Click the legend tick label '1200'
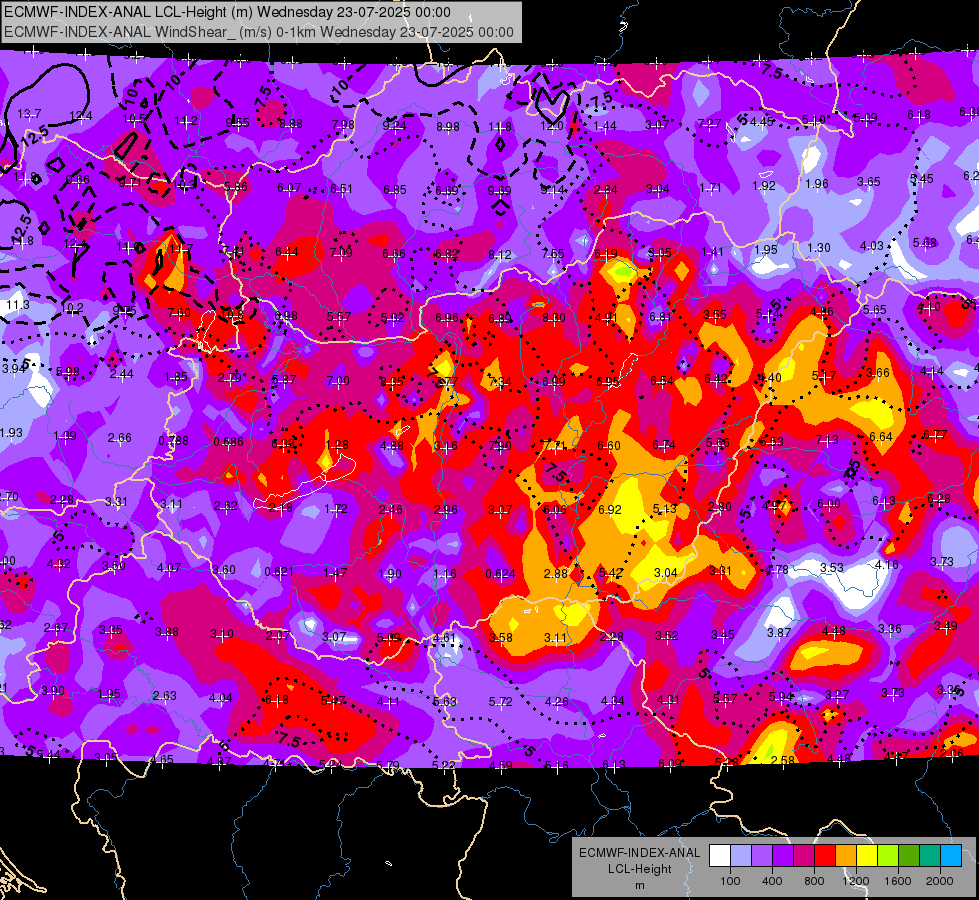Screen dimensions: 979x900 pyautogui.click(x=856, y=881)
